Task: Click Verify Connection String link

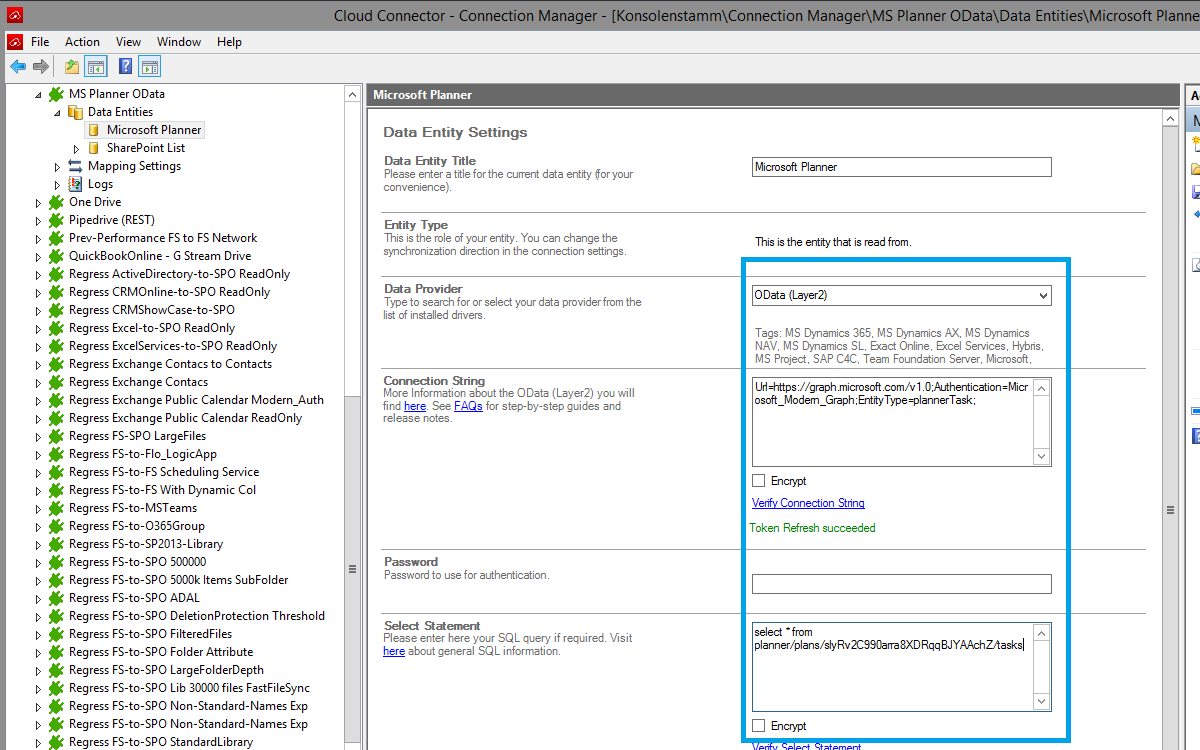Action: click(x=808, y=503)
